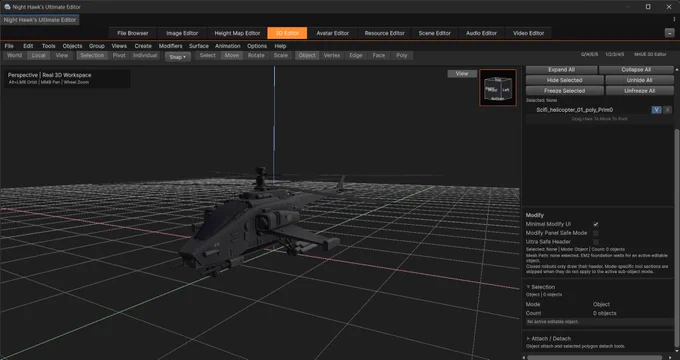Viewport: 680px width, 360px height.
Task: Open the Edit menu
Action: point(28,46)
